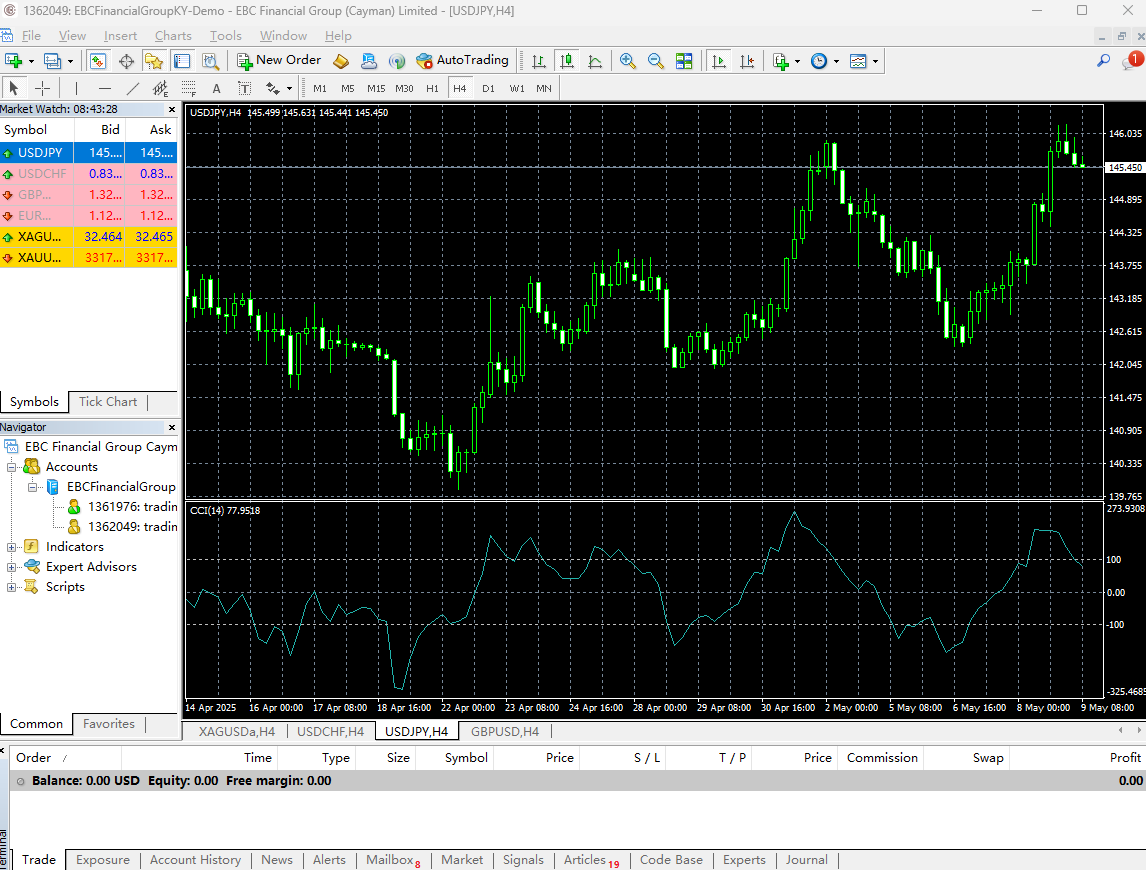Open the Indicators list icon
1146x870 pixels.
781,61
